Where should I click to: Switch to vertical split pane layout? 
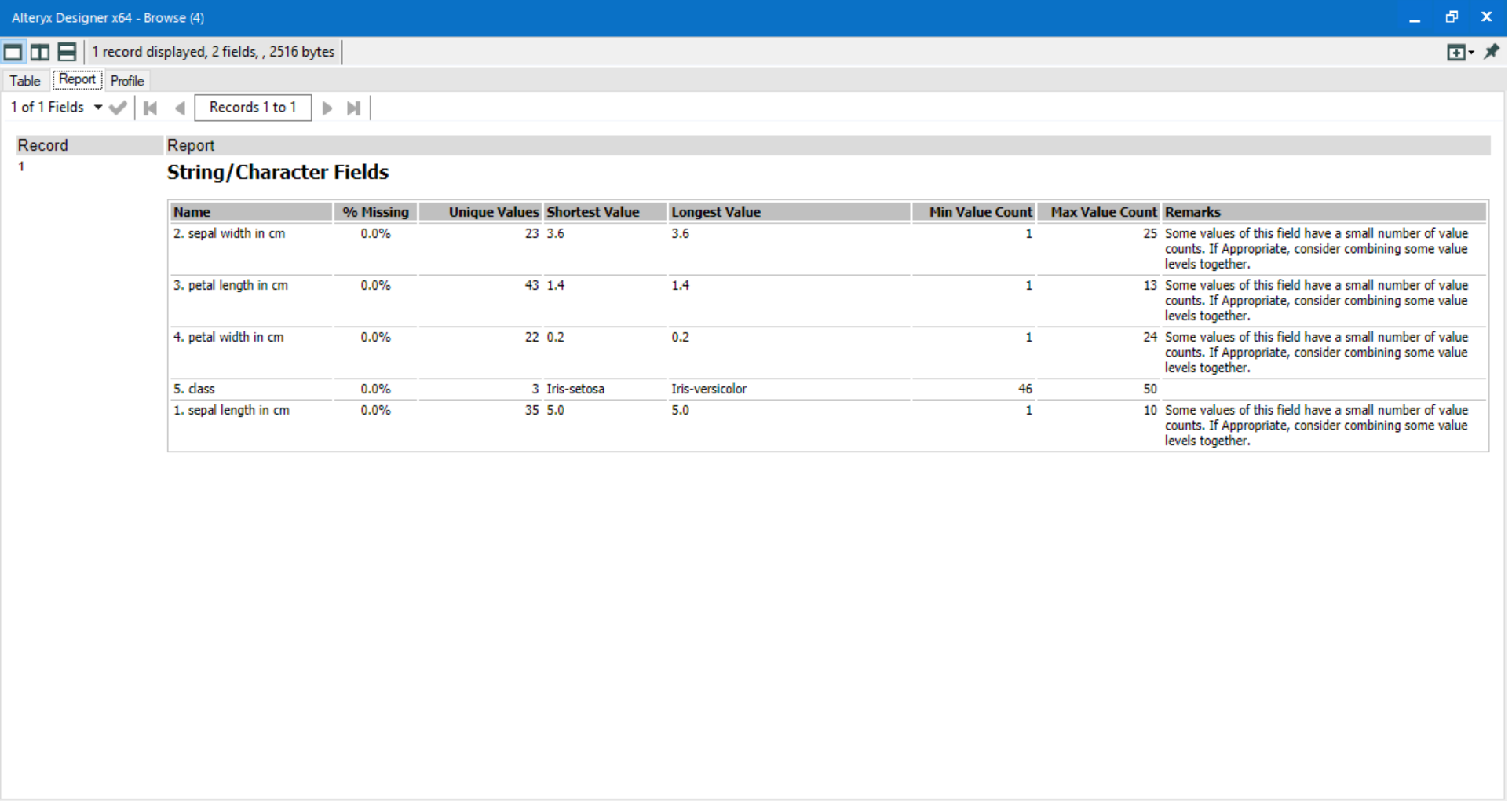tap(39, 51)
